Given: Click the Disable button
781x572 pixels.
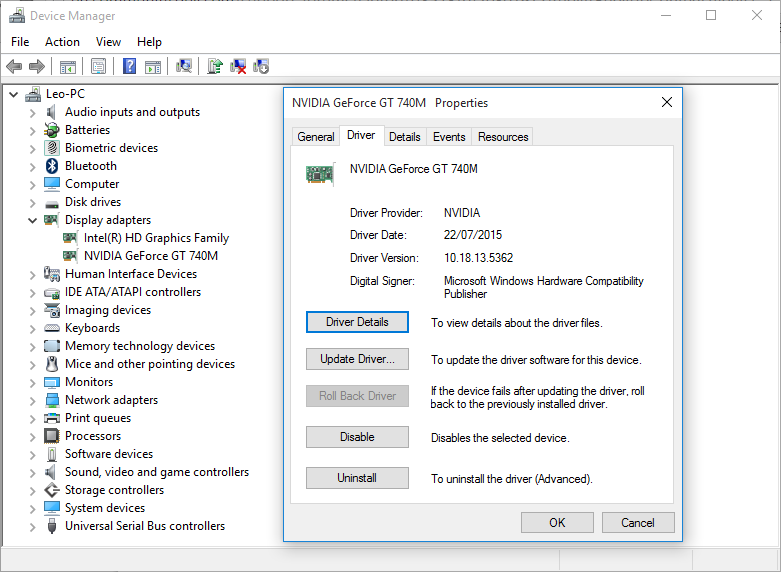Looking at the screenshot, I should coord(357,437).
